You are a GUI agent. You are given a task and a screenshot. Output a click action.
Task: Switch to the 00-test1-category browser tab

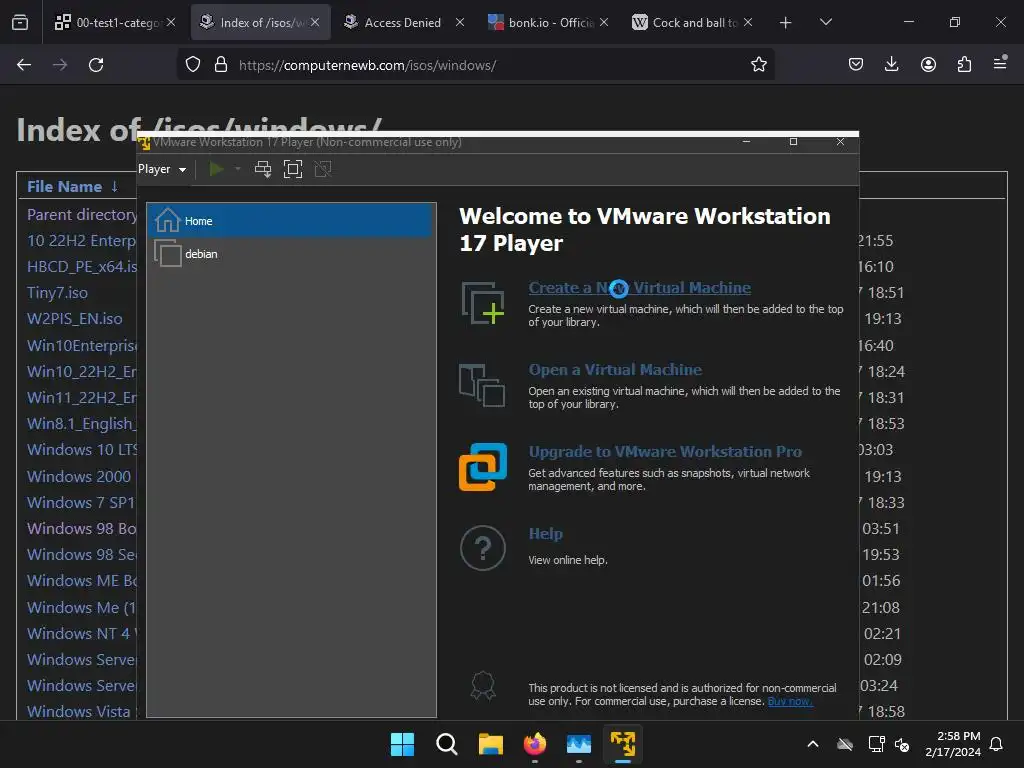116,22
